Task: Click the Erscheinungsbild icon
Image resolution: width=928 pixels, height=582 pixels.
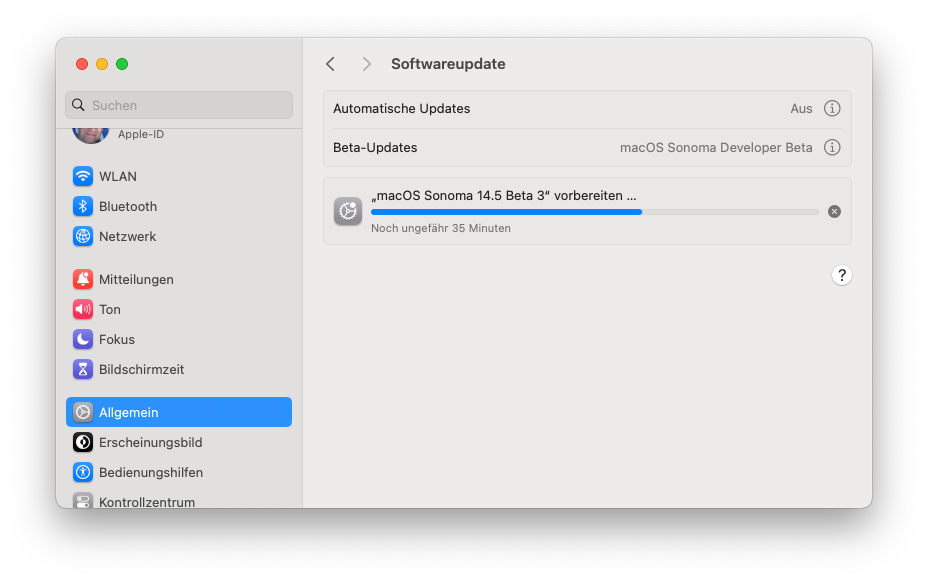Action: (x=83, y=443)
